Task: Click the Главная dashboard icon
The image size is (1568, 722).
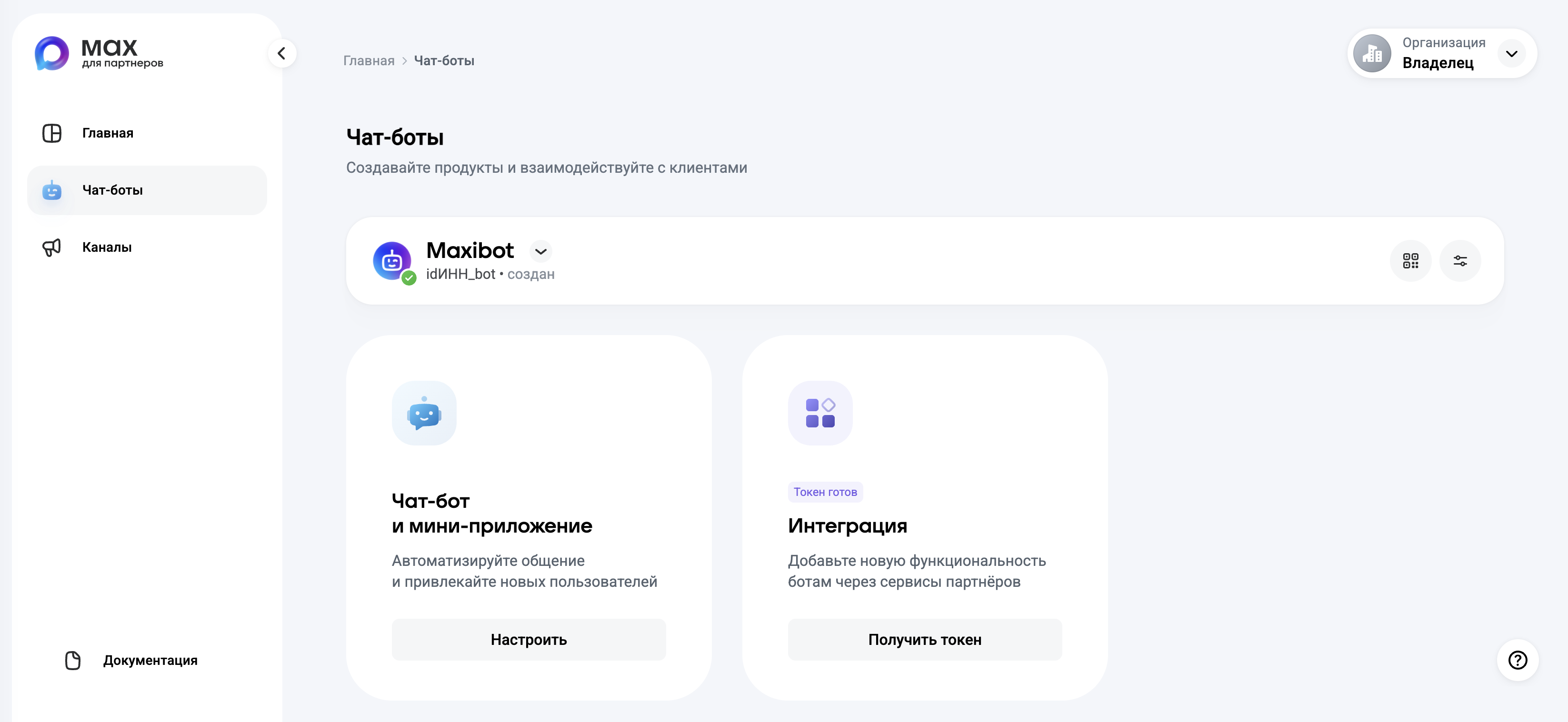Action: tap(52, 133)
